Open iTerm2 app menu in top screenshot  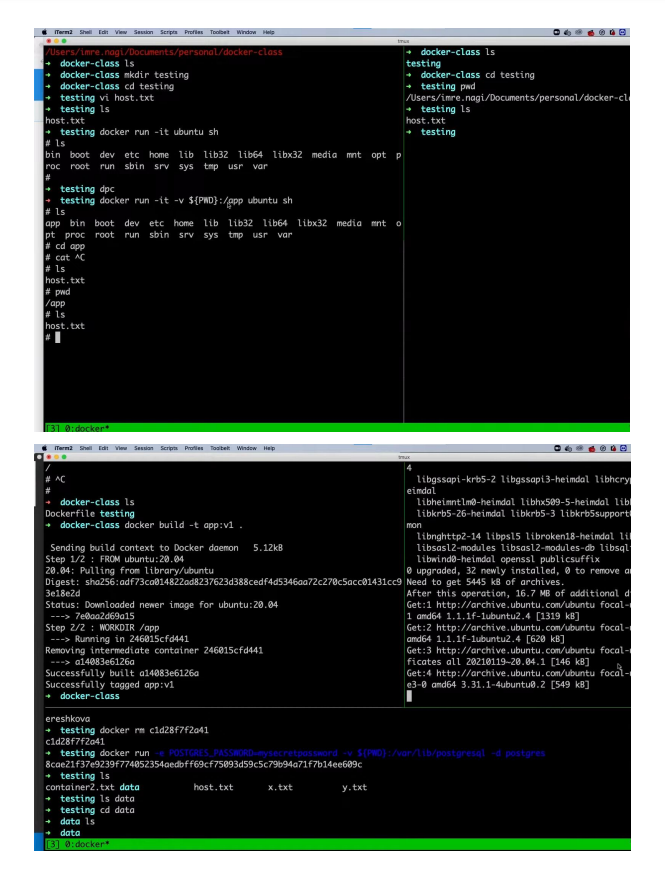(x=63, y=32)
